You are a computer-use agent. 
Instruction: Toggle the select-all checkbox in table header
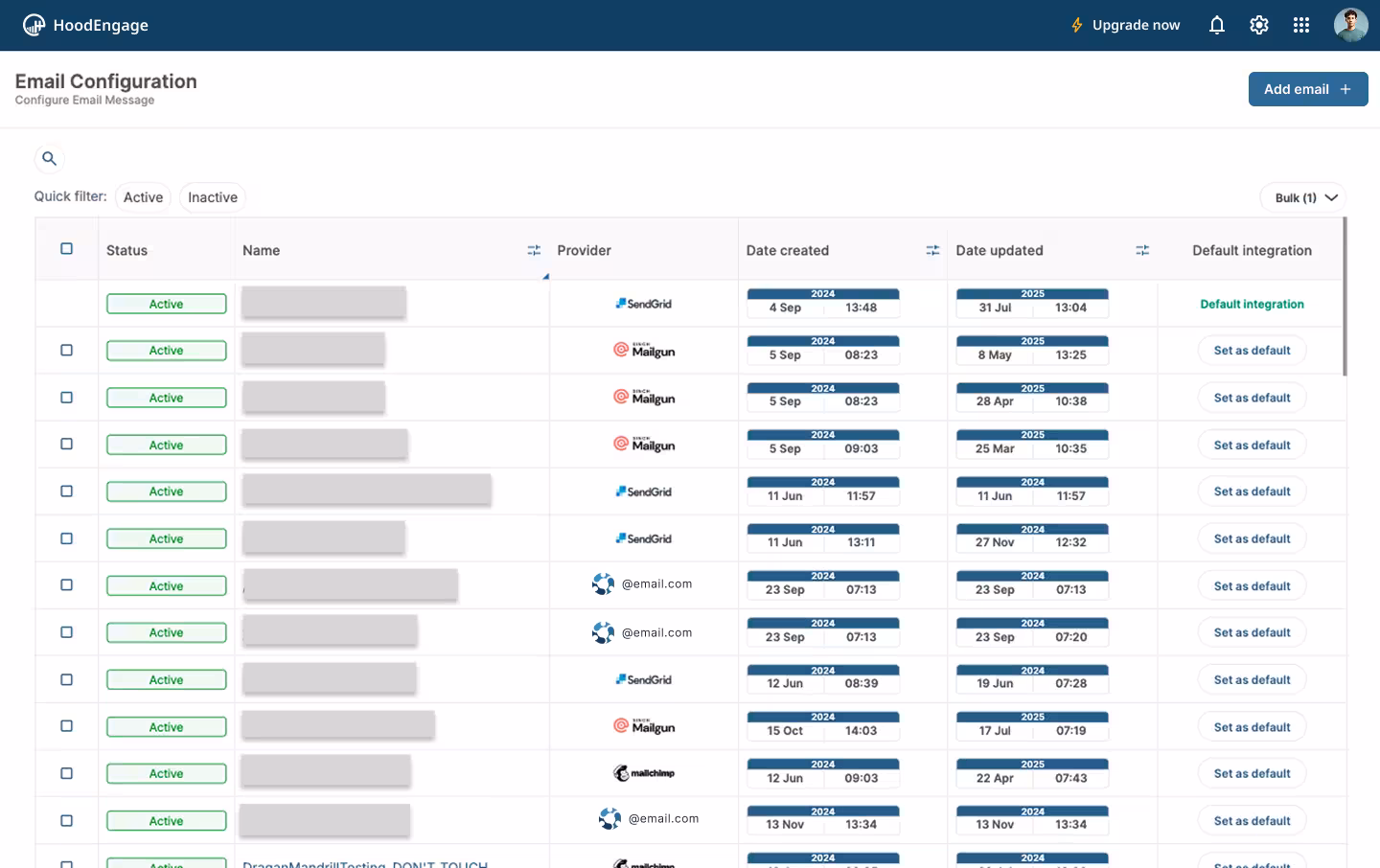(66, 247)
